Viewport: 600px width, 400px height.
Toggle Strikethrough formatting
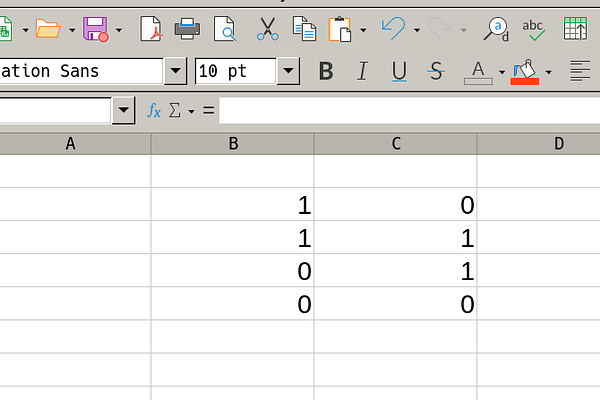(436, 71)
